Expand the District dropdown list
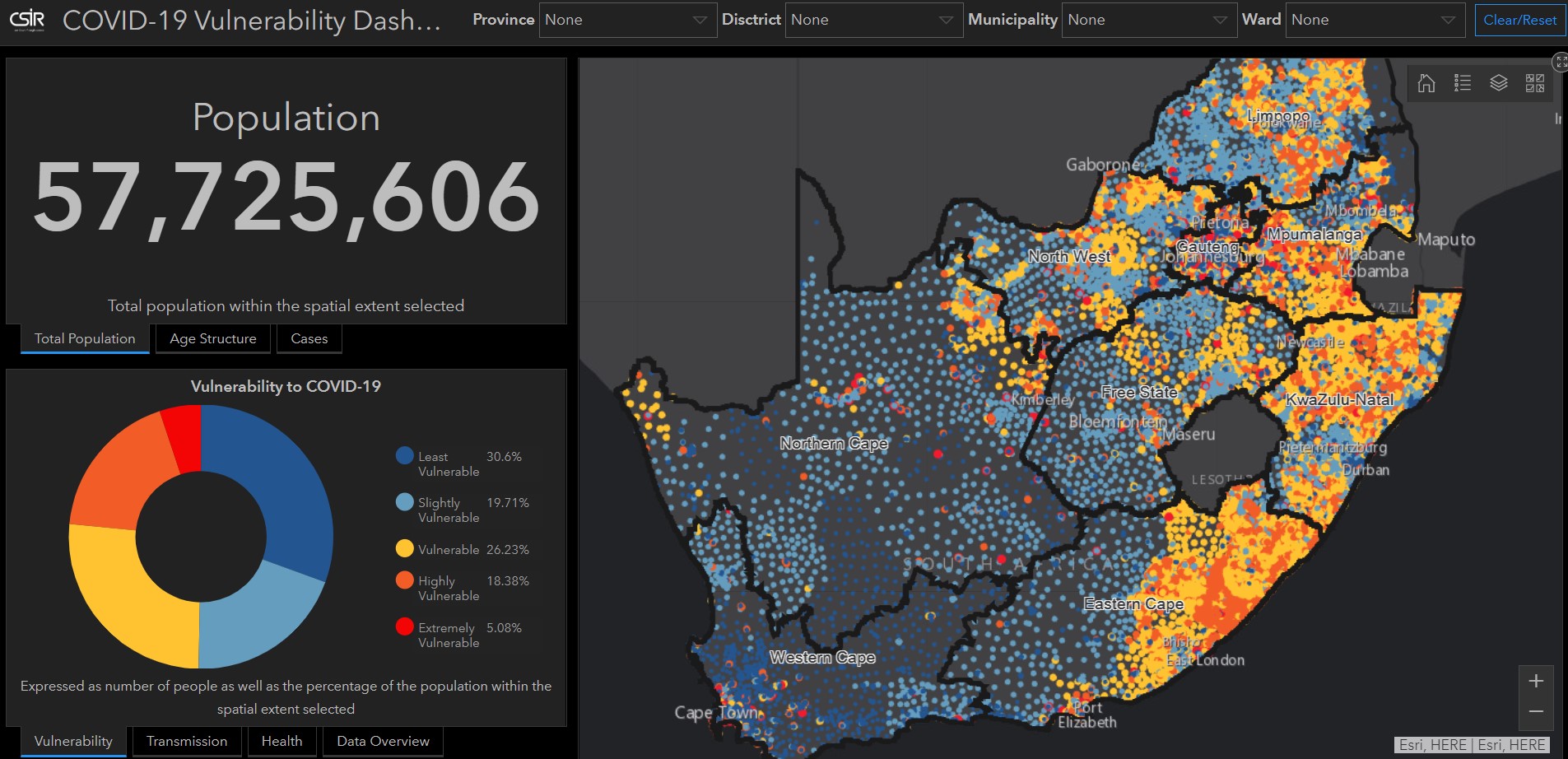 point(872,21)
